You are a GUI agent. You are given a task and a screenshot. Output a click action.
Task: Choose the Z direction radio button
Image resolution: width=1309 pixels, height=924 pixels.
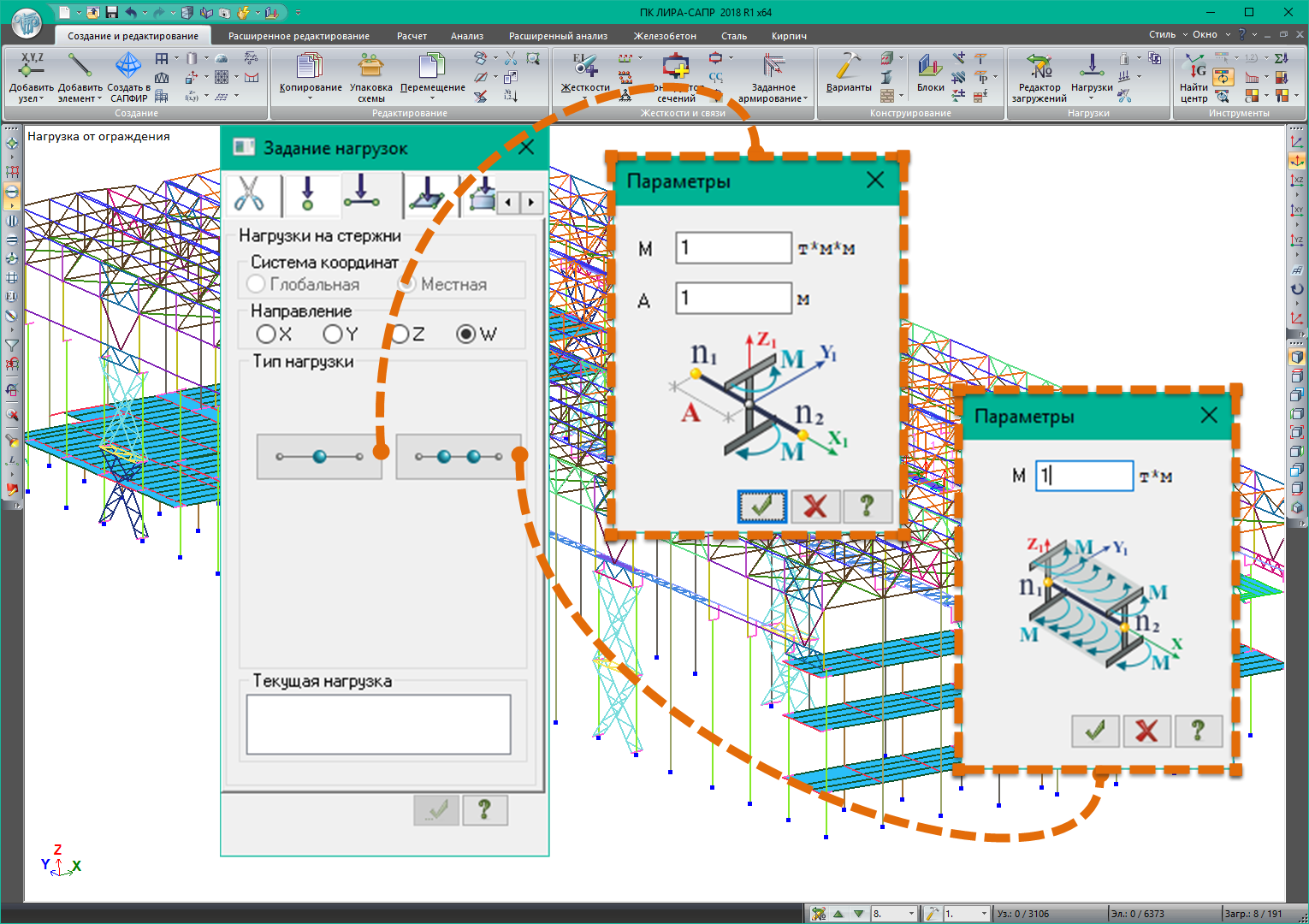click(400, 335)
